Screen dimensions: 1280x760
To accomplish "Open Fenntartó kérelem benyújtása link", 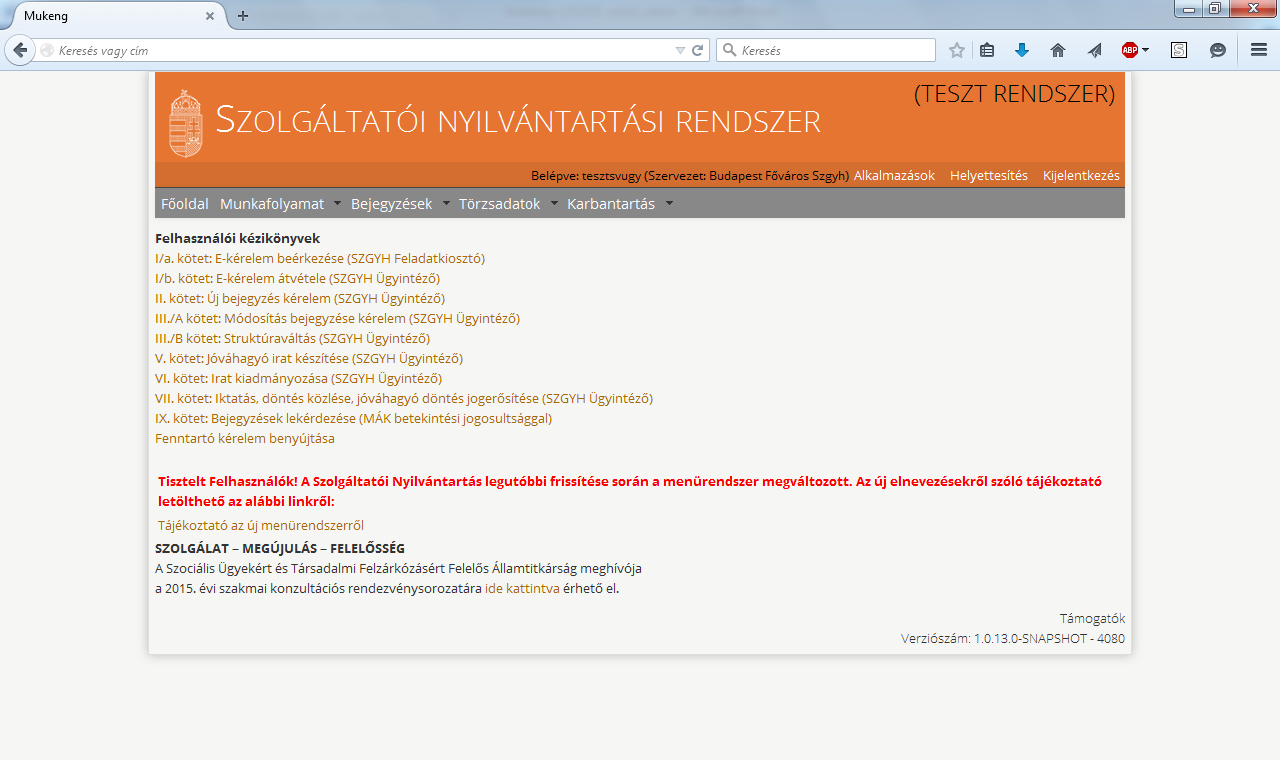I will pyautogui.click(x=245, y=439).
